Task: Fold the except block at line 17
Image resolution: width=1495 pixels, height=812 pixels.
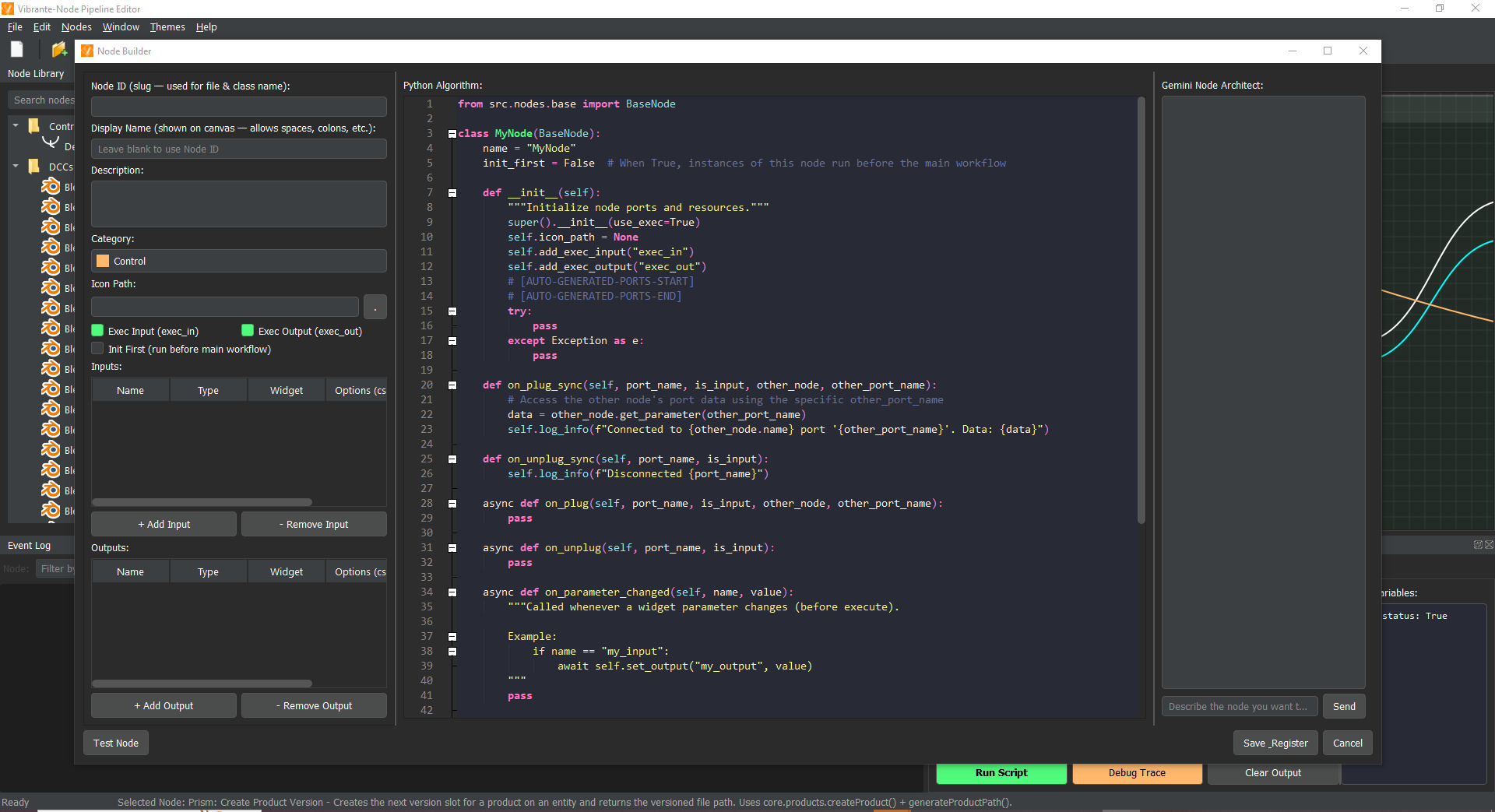Action: 452,341
